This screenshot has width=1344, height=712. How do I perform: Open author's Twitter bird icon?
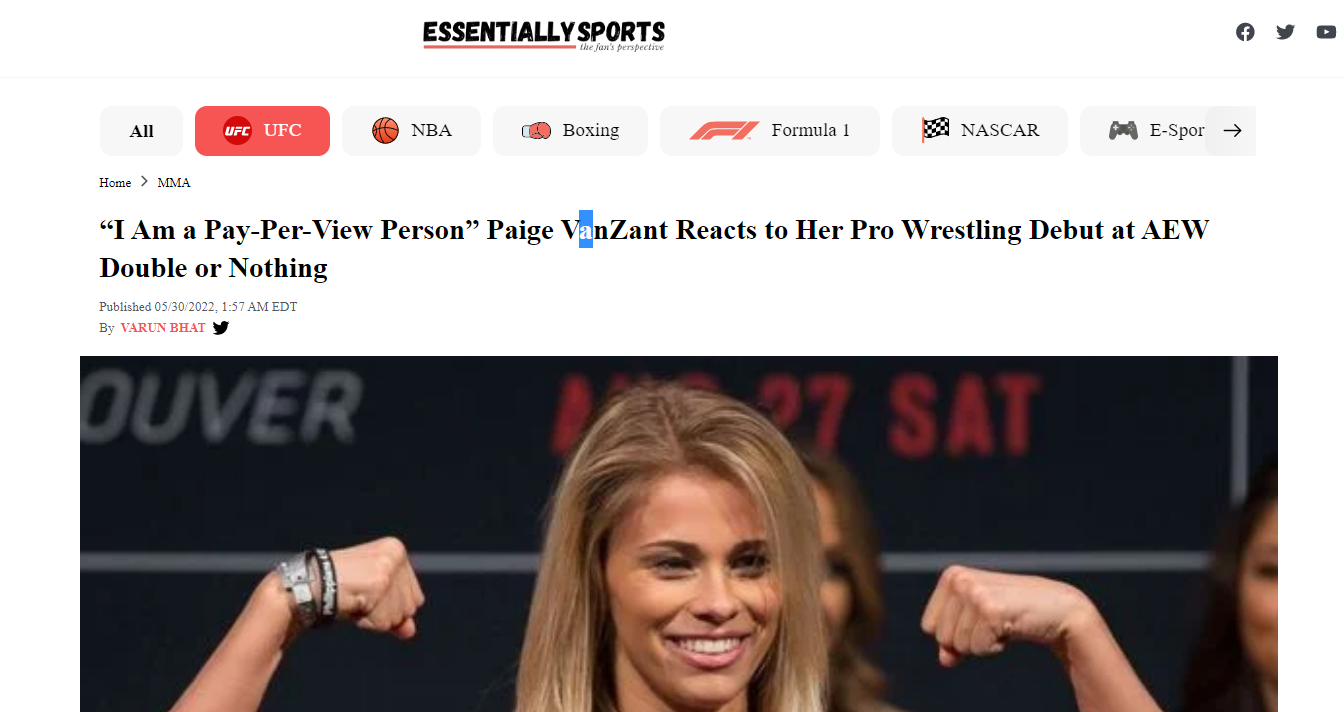tap(221, 327)
